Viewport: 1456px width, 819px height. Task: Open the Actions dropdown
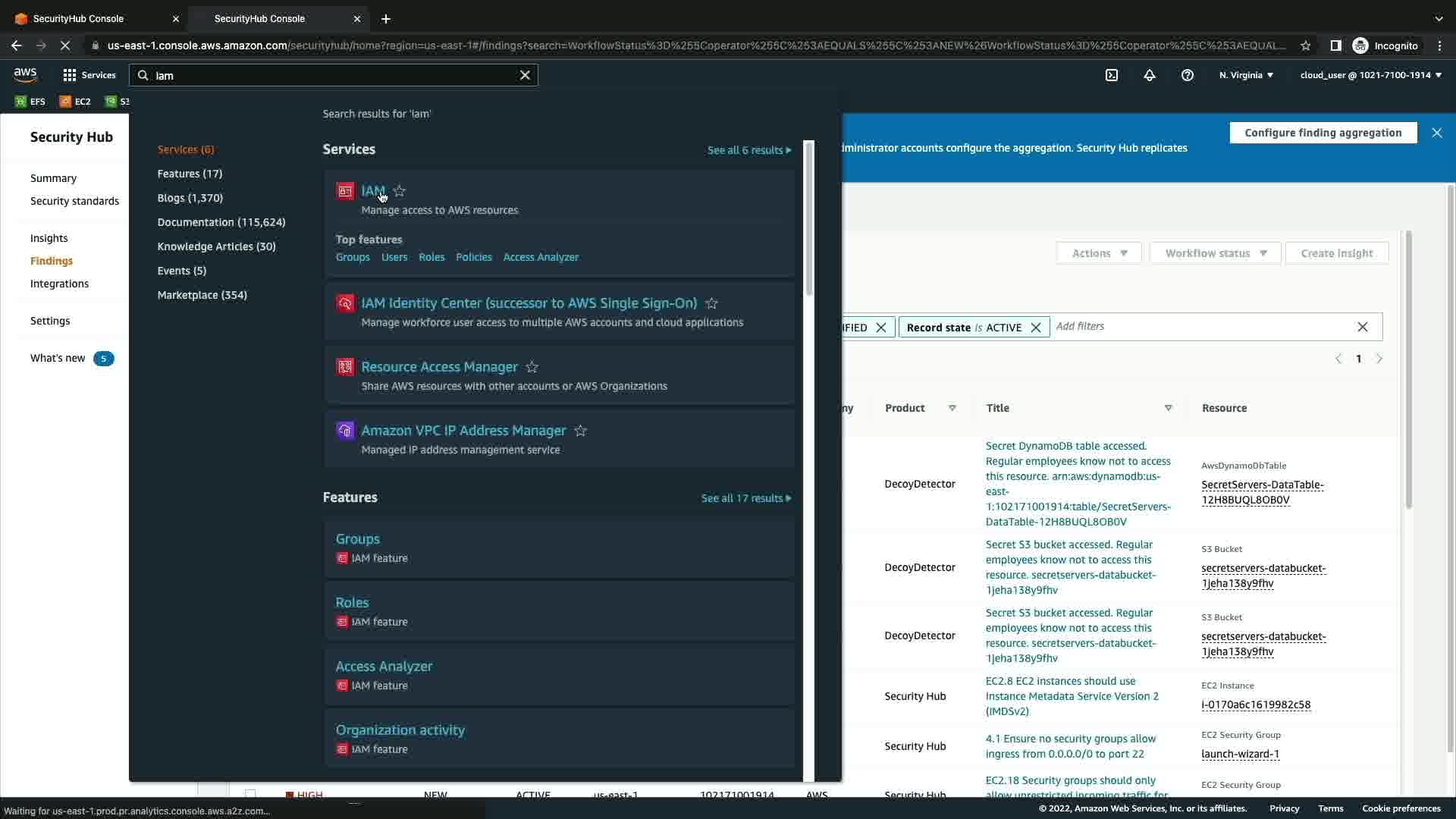tap(1099, 253)
